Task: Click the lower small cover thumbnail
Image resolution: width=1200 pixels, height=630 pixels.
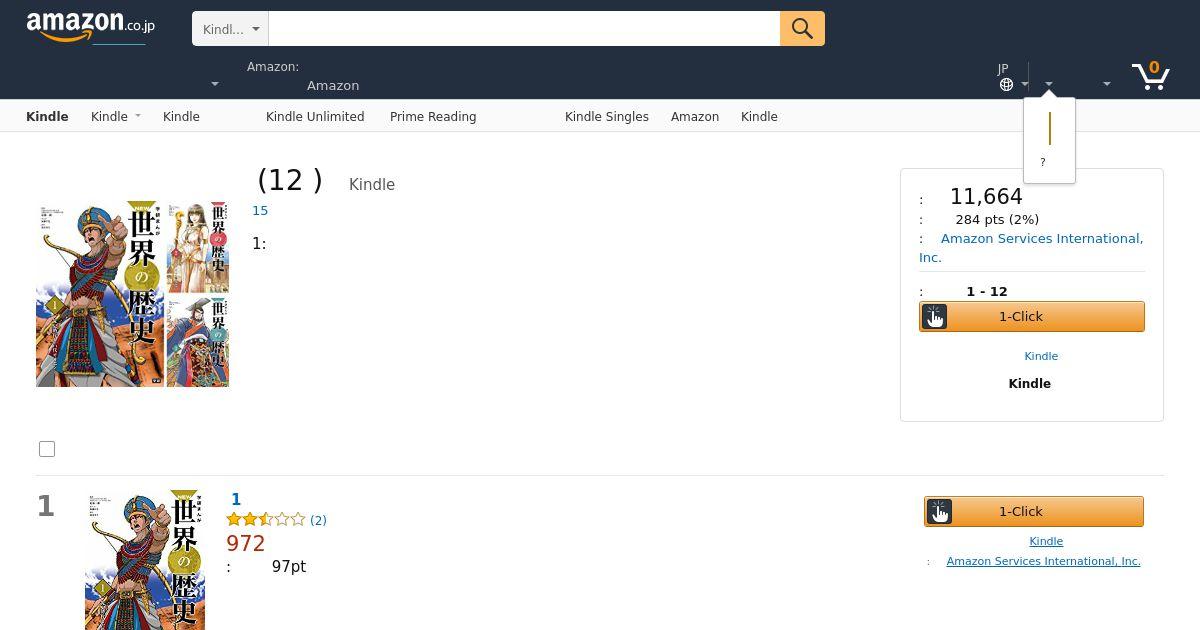Action: 198,342
